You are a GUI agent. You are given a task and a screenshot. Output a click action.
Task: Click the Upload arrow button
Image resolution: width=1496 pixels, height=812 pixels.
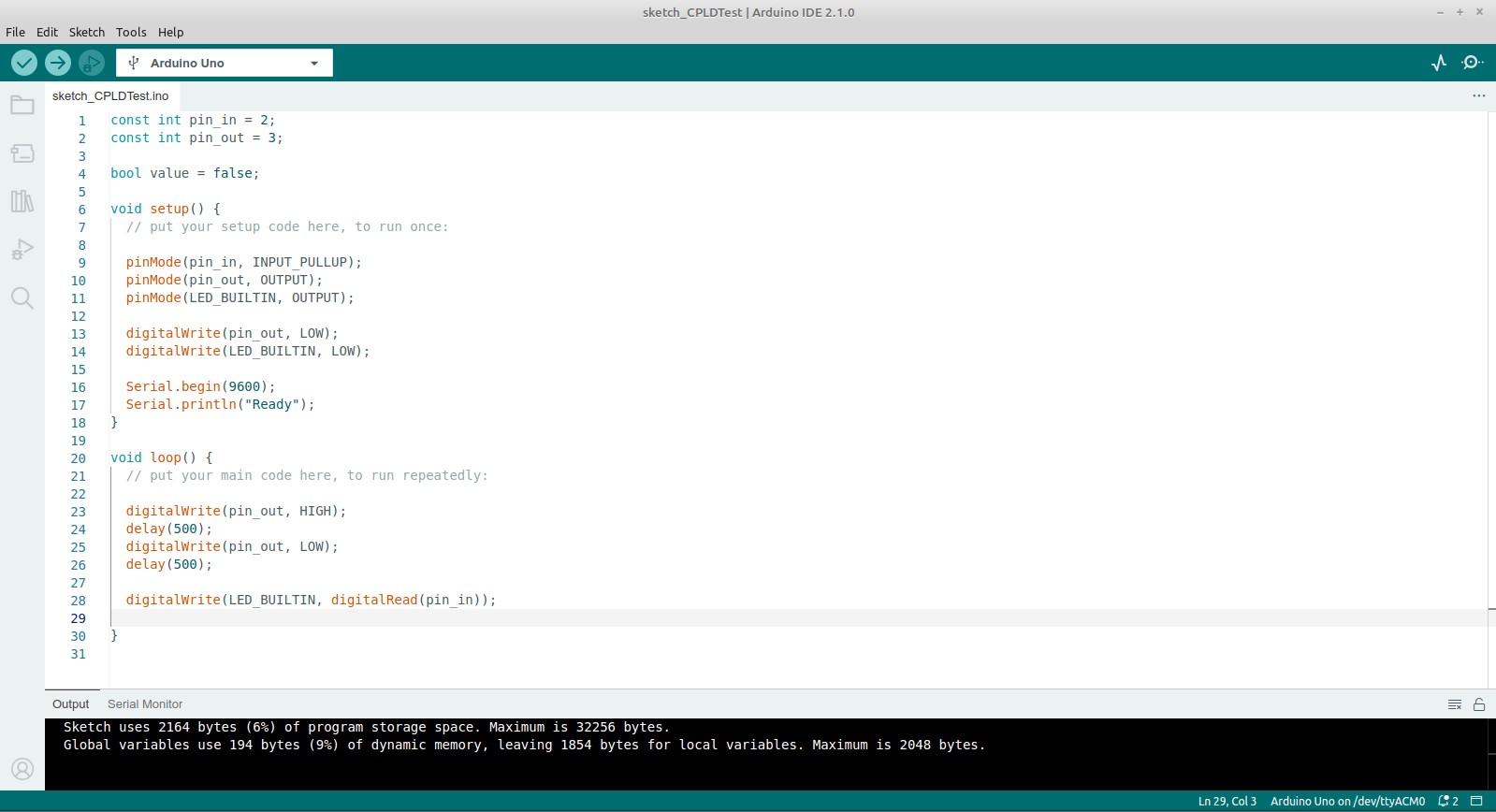pyautogui.click(x=58, y=63)
